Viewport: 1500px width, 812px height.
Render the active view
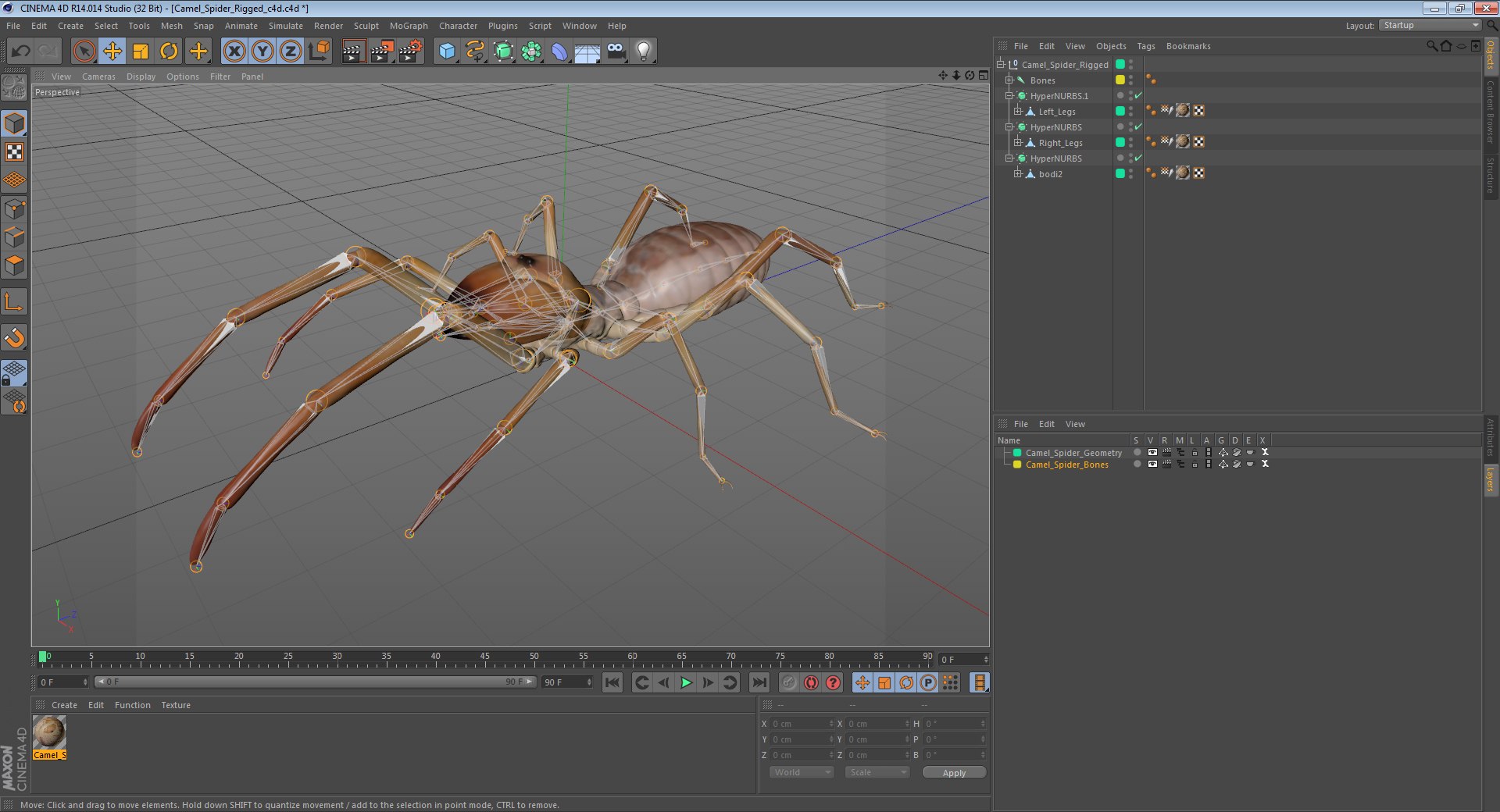tap(353, 52)
